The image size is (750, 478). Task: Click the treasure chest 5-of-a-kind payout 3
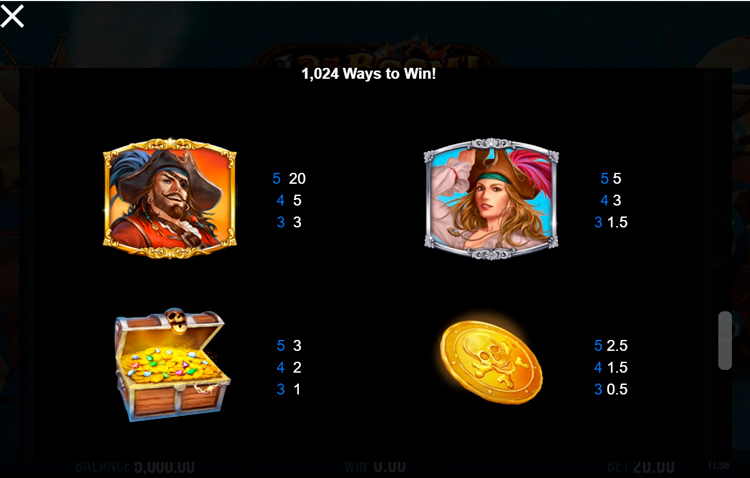(x=297, y=345)
